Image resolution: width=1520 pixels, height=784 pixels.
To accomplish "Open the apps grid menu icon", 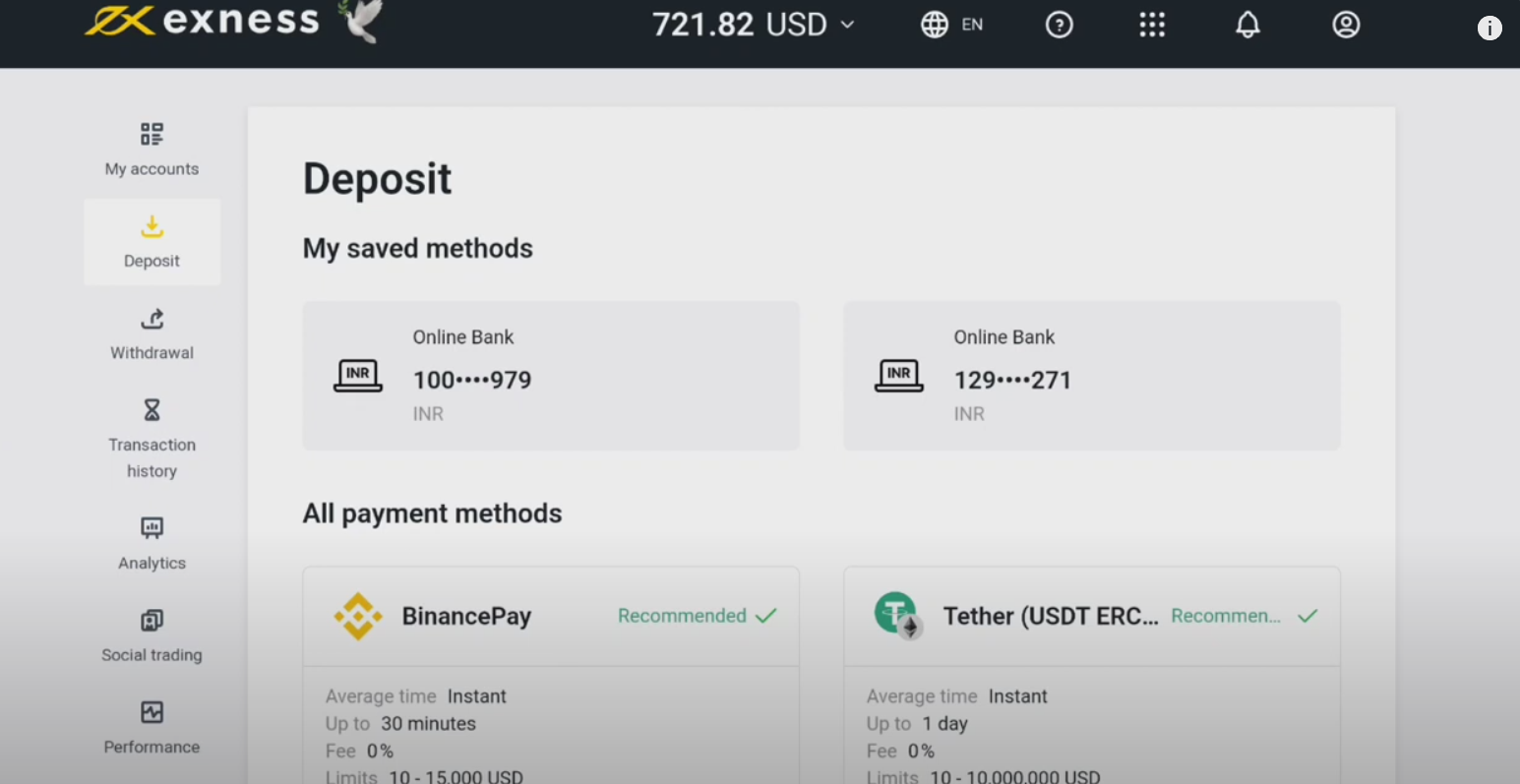I will tap(1152, 25).
